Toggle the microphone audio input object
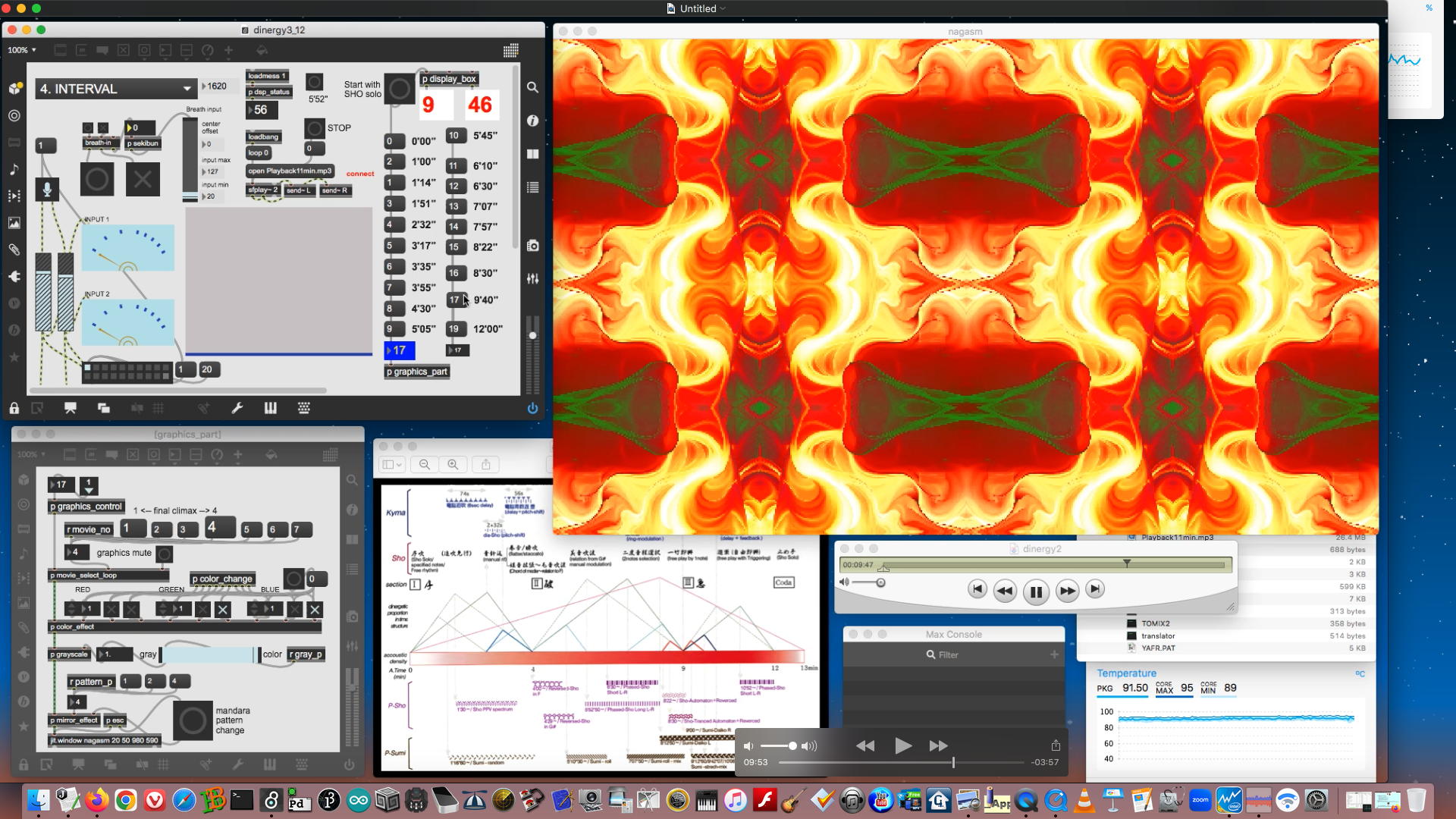This screenshot has height=819, width=1456. coord(47,190)
